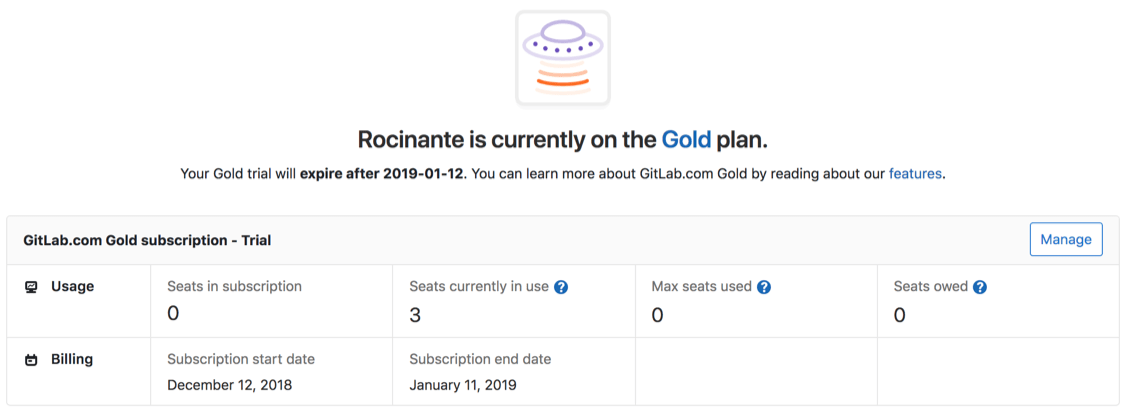The height and width of the screenshot is (415, 1122).
Task: Click the January 11, 2019 end date
Action: [463, 384]
